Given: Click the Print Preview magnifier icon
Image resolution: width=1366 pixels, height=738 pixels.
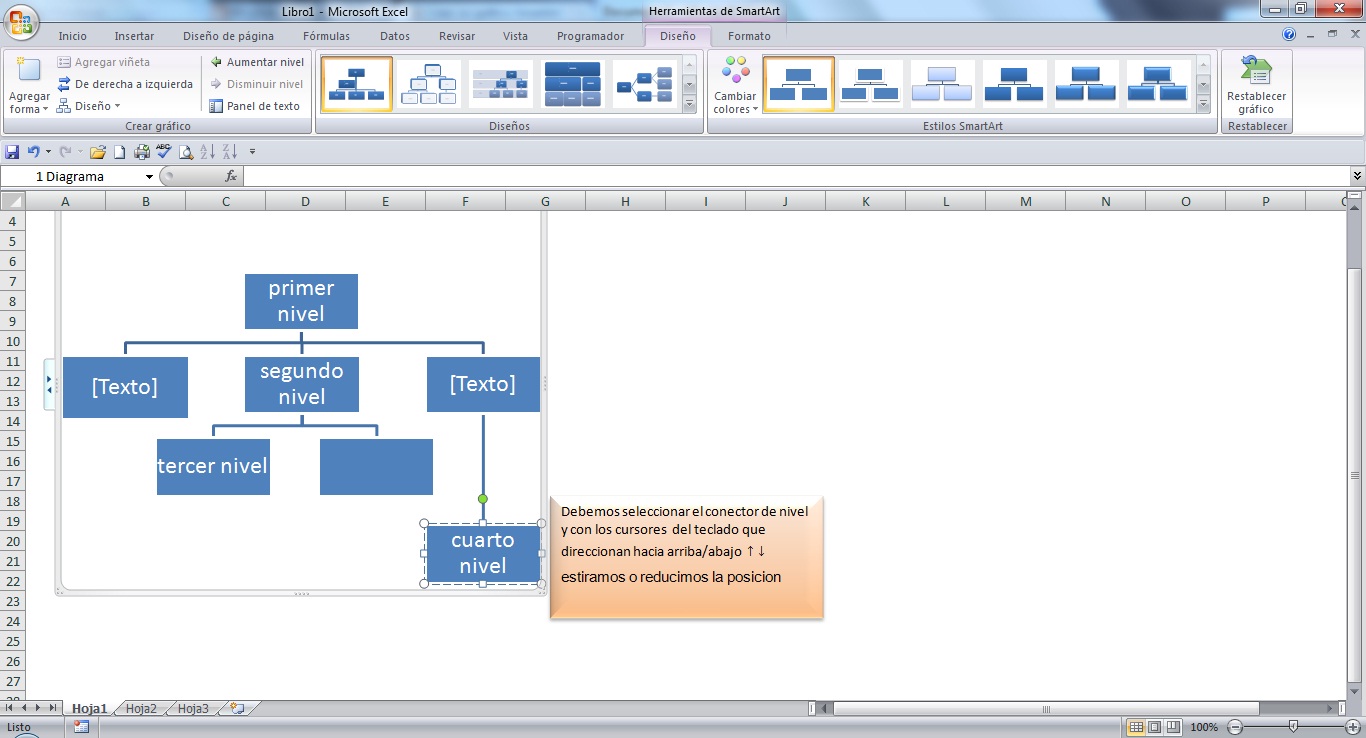Looking at the screenshot, I should pos(188,152).
